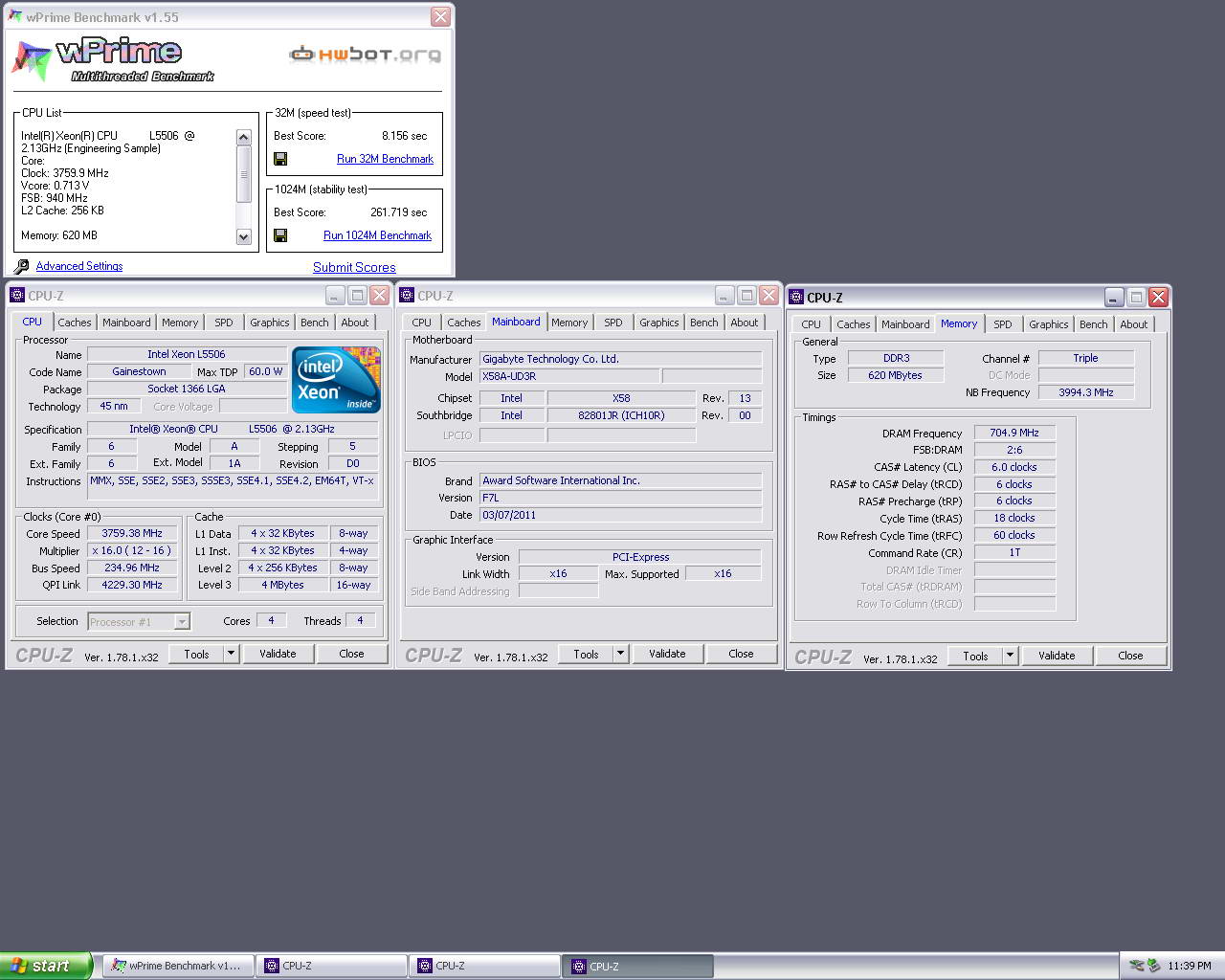The width and height of the screenshot is (1225, 980).
Task: Click the 1024M best score 261.719 sec
Action: click(398, 212)
